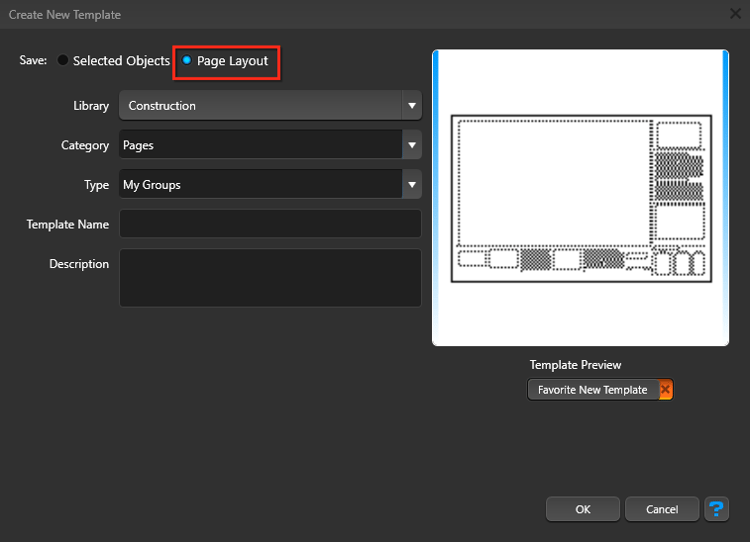Viewport: 750px width, 542px height.
Task: Close the Create New Template dialog
Action: point(736,15)
